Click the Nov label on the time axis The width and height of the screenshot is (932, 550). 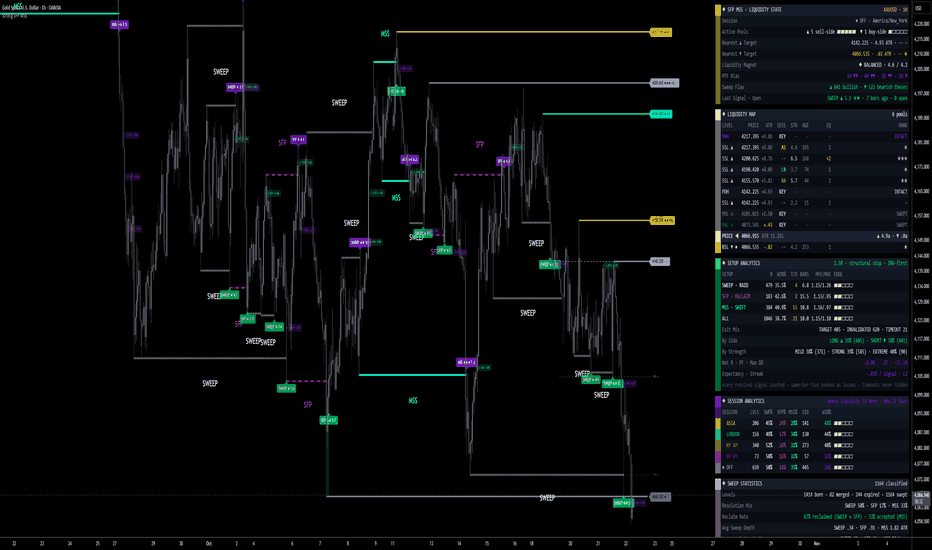pyautogui.click(x=817, y=543)
